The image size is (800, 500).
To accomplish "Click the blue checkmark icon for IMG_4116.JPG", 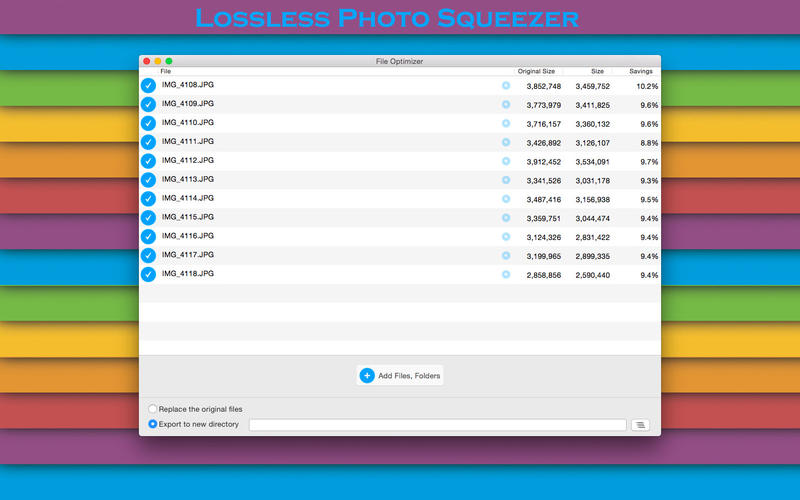I will point(148,236).
